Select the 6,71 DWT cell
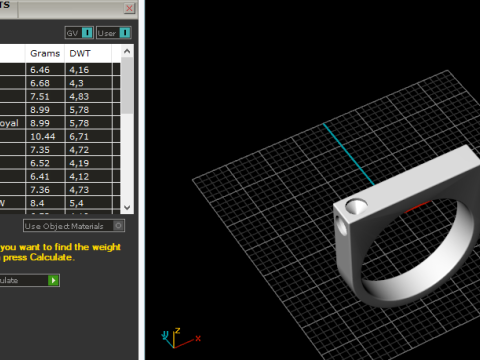Screen dimensions: 480x360 (88, 136)
